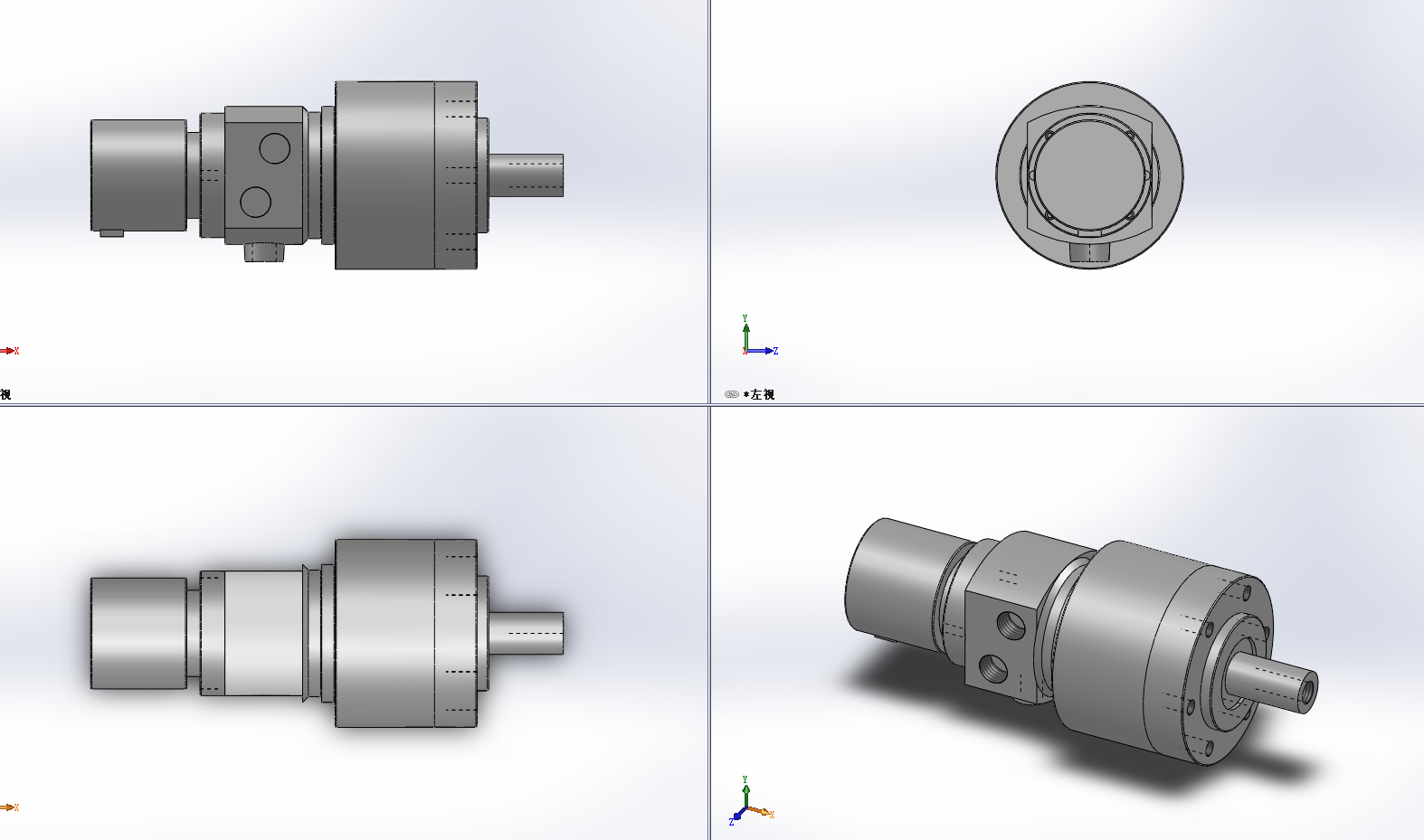Image resolution: width=1424 pixels, height=840 pixels.
Task: Click the green Y axis of the isometric viewport triad
Action: tap(745, 790)
